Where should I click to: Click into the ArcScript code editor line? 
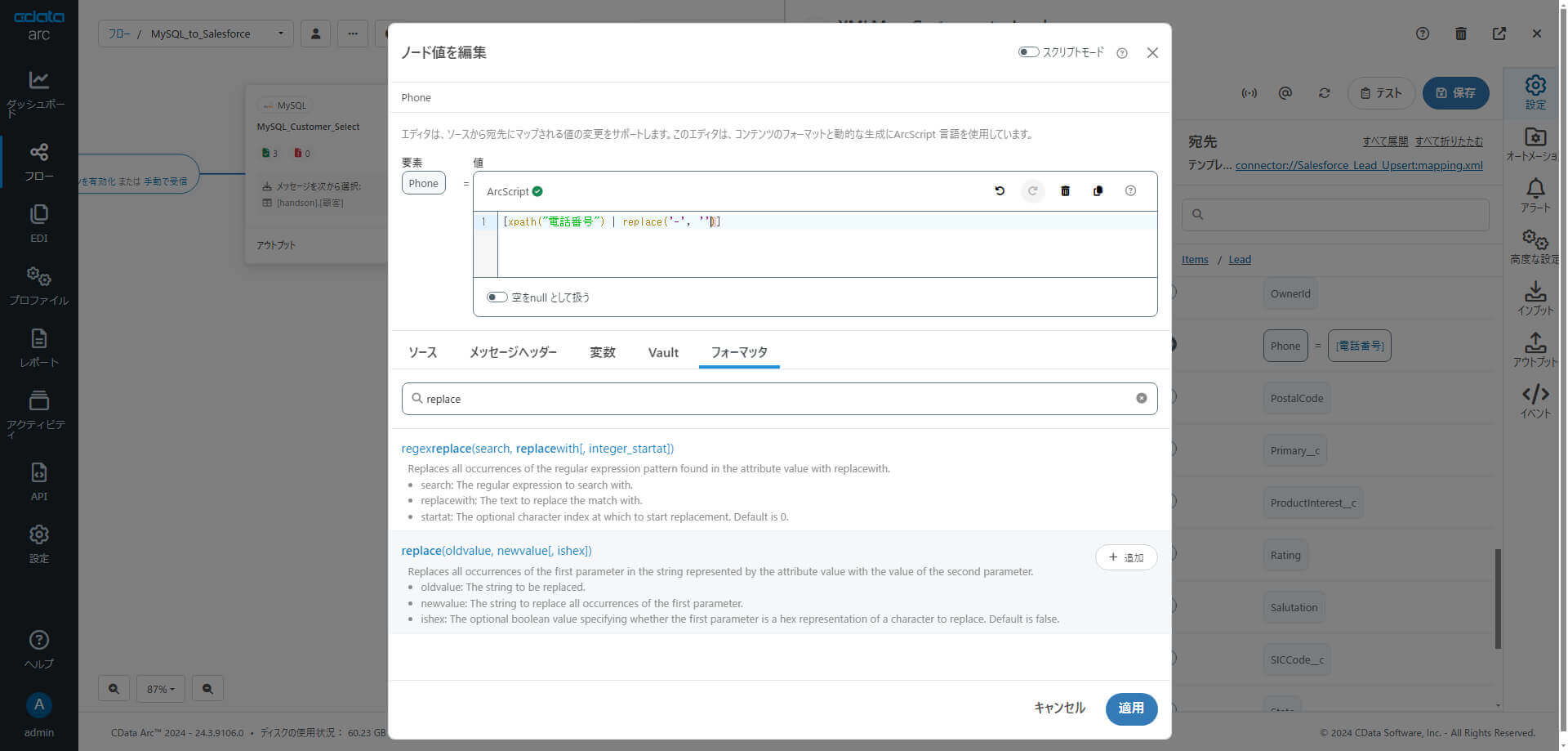point(827,221)
